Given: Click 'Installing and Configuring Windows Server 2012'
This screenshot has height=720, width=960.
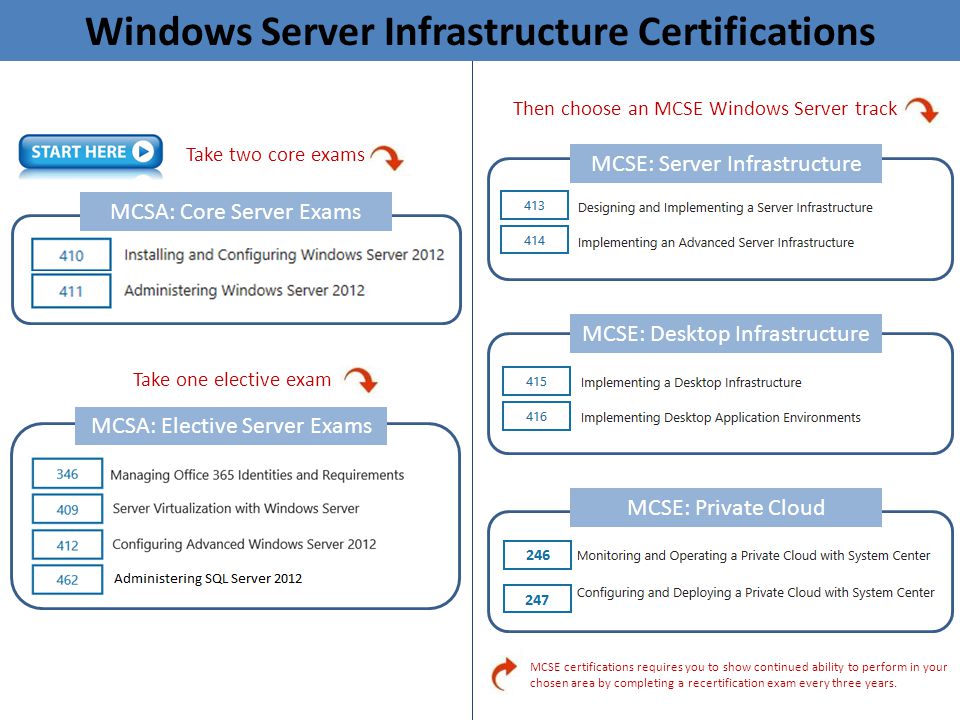Looking at the screenshot, I should coord(284,255).
